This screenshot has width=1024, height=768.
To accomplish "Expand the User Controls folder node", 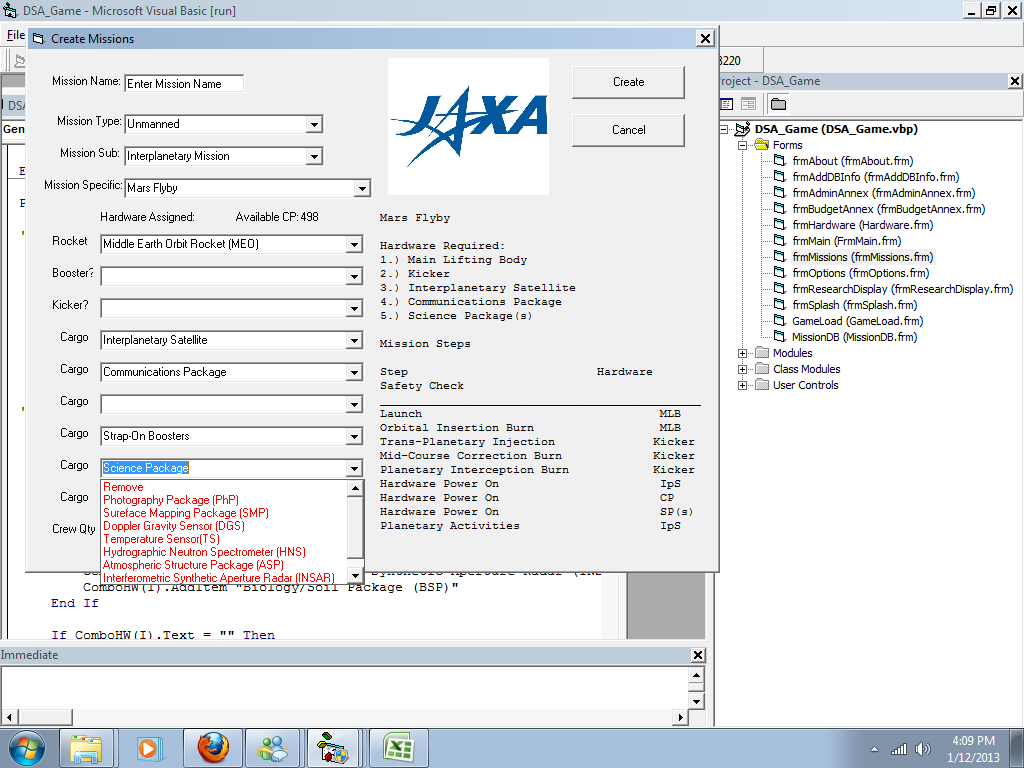I will point(743,385).
